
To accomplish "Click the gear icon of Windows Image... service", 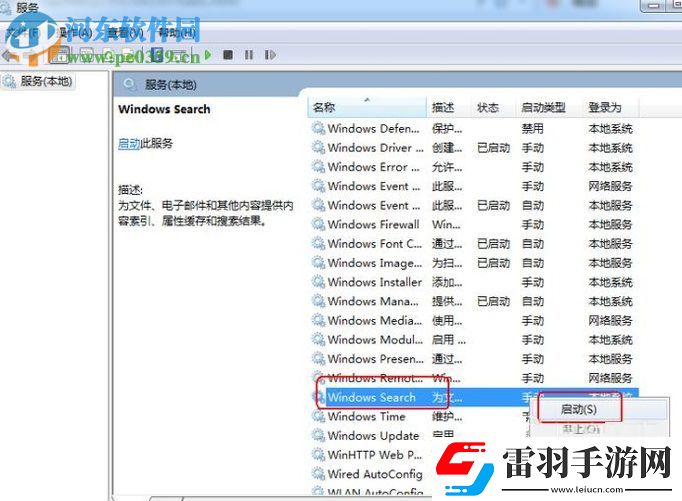I will 319,263.
